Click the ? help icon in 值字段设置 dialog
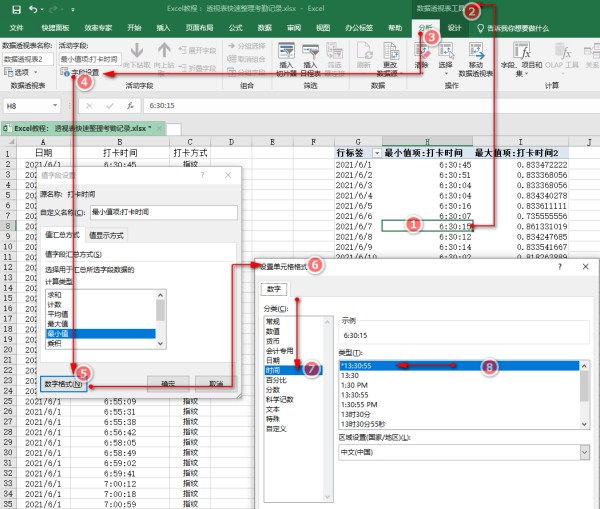This screenshot has width=600, height=509. coord(202,175)
